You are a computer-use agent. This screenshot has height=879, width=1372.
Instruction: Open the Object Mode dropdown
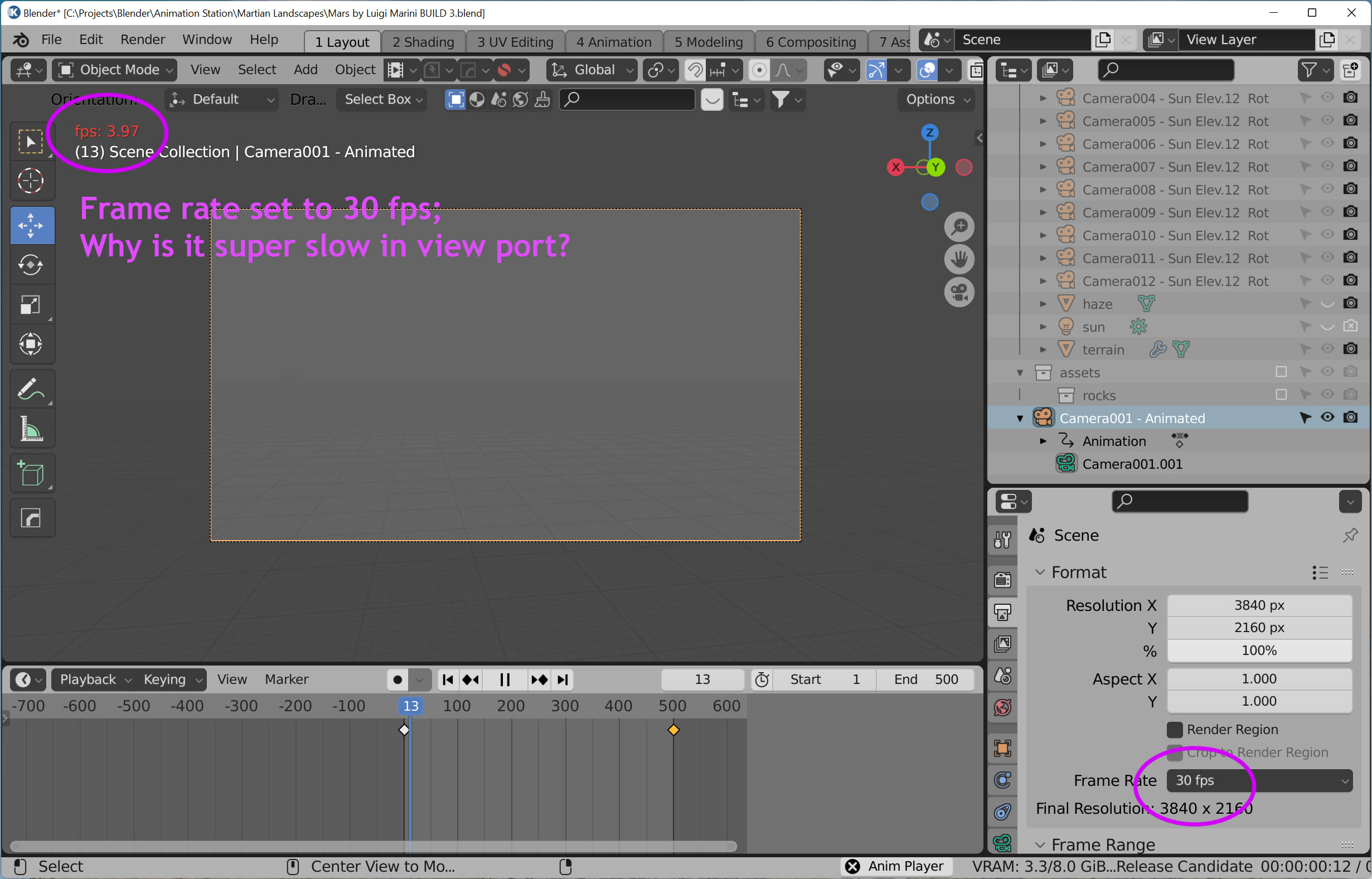point(115,70)
